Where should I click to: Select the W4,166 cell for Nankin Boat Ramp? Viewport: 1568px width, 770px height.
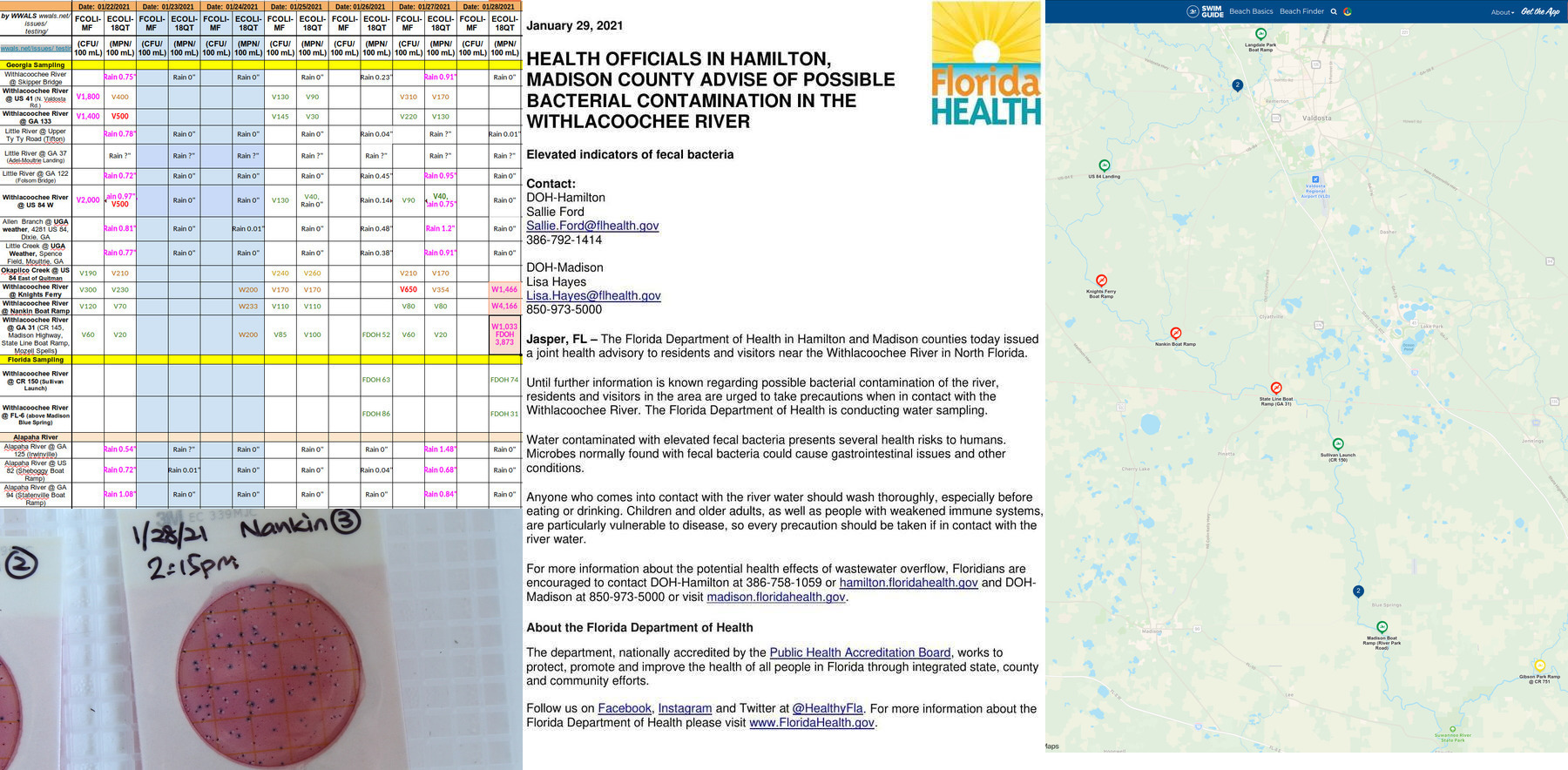click(504, 306)
